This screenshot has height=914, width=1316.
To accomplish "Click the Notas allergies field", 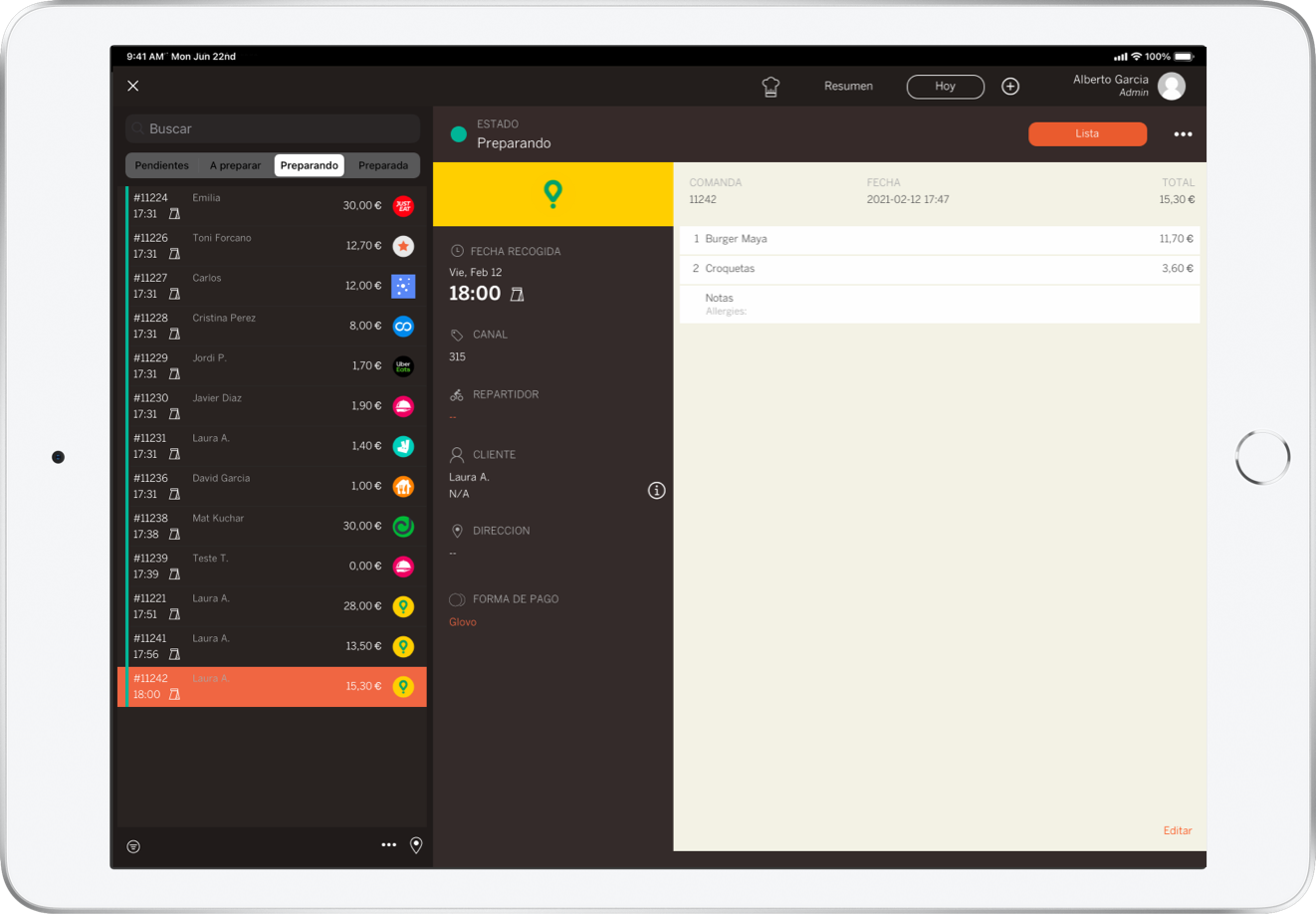I will [x=939, y=304].
